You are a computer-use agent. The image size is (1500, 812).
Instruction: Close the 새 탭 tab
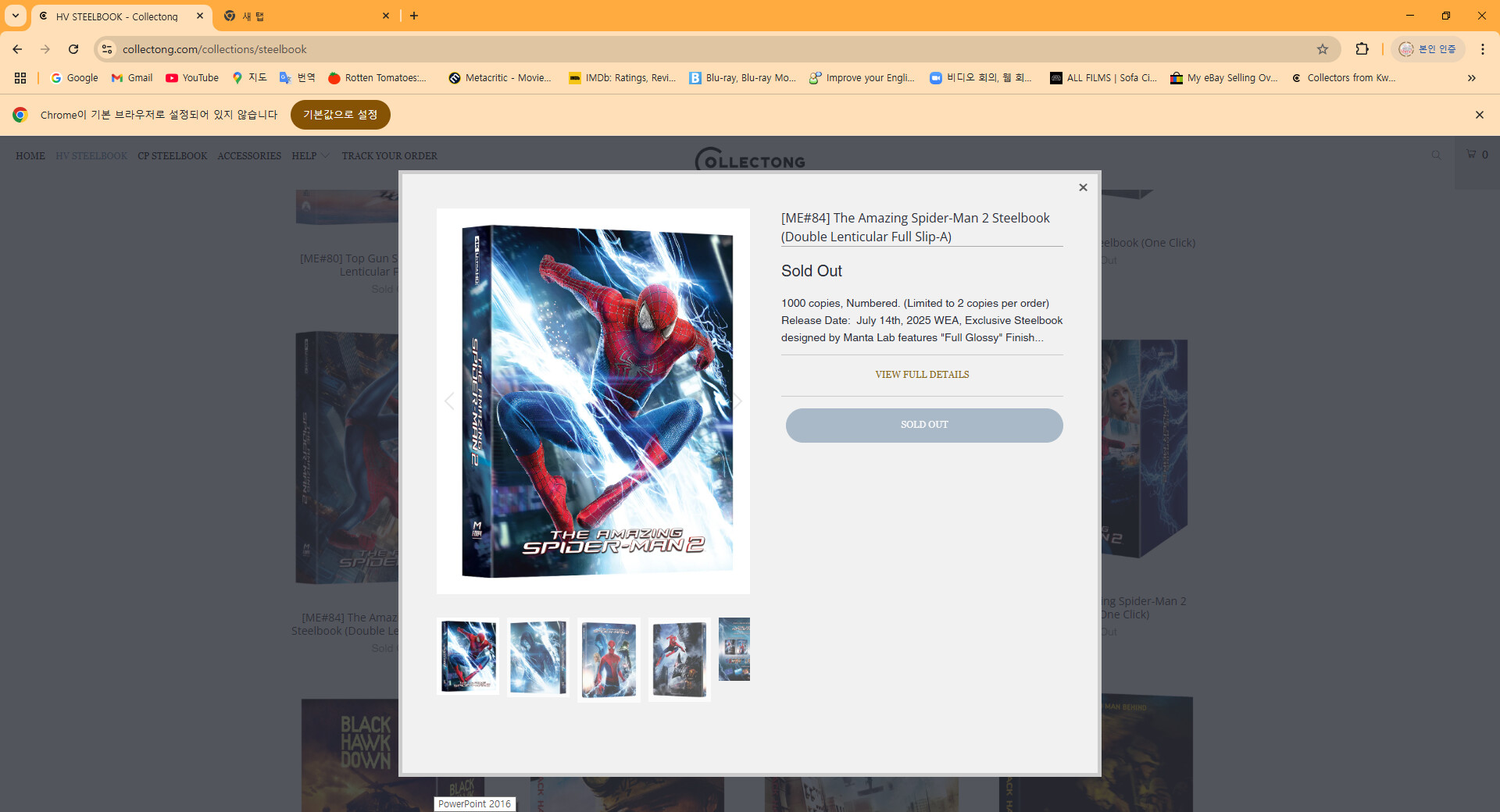pyautogui.click(x=386, y=16)
